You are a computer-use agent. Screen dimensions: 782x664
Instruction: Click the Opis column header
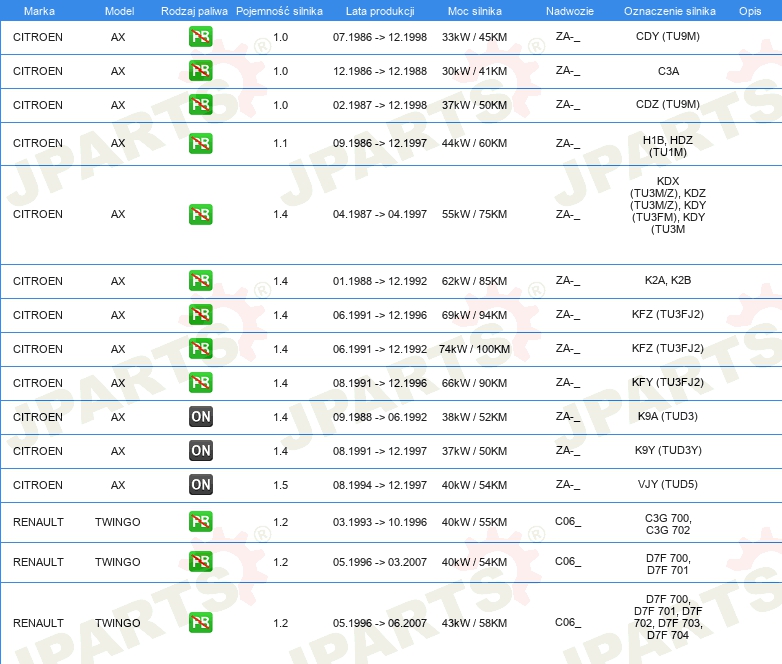(750, 11)
